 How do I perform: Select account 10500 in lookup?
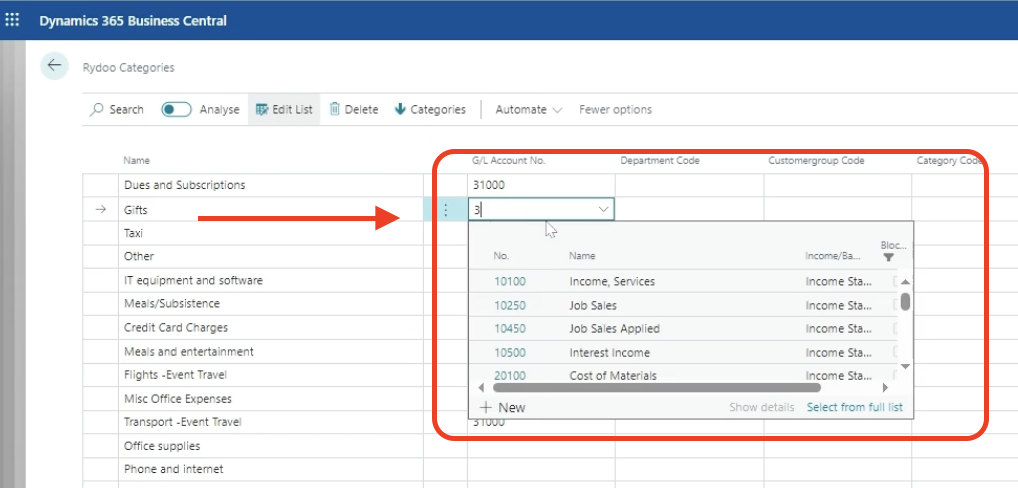pos(510,352)
